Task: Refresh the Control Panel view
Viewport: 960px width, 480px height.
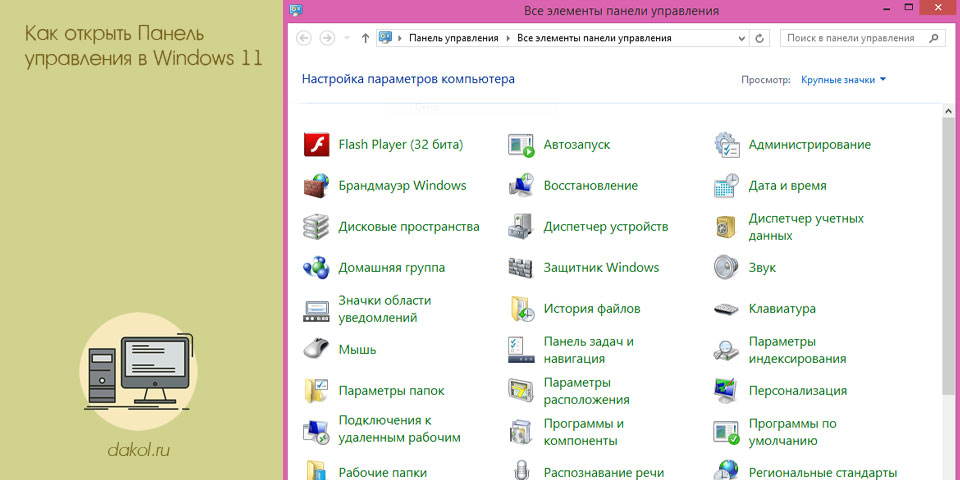Action: 760,38
